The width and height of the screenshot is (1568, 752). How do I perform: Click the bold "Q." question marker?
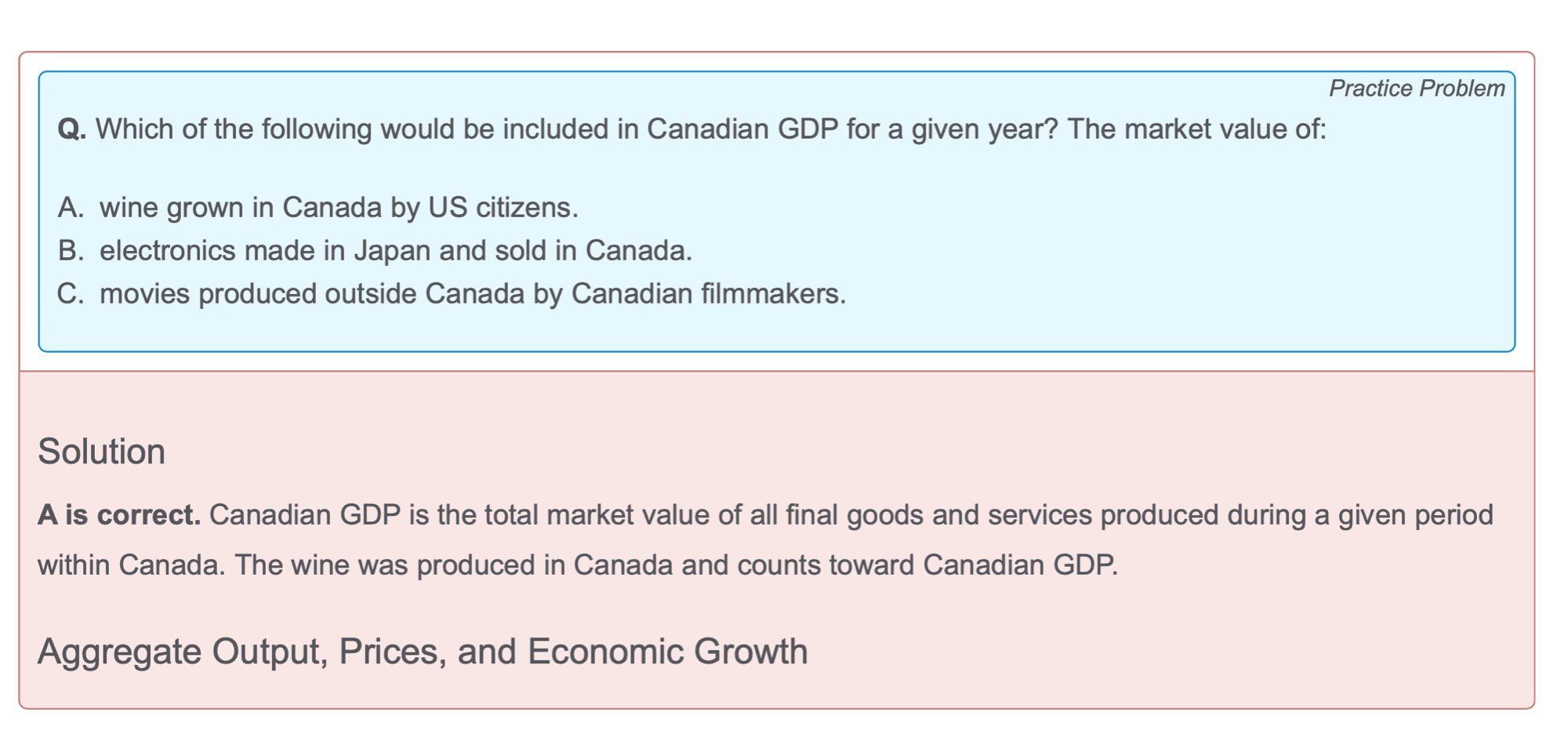click(71, 129)
